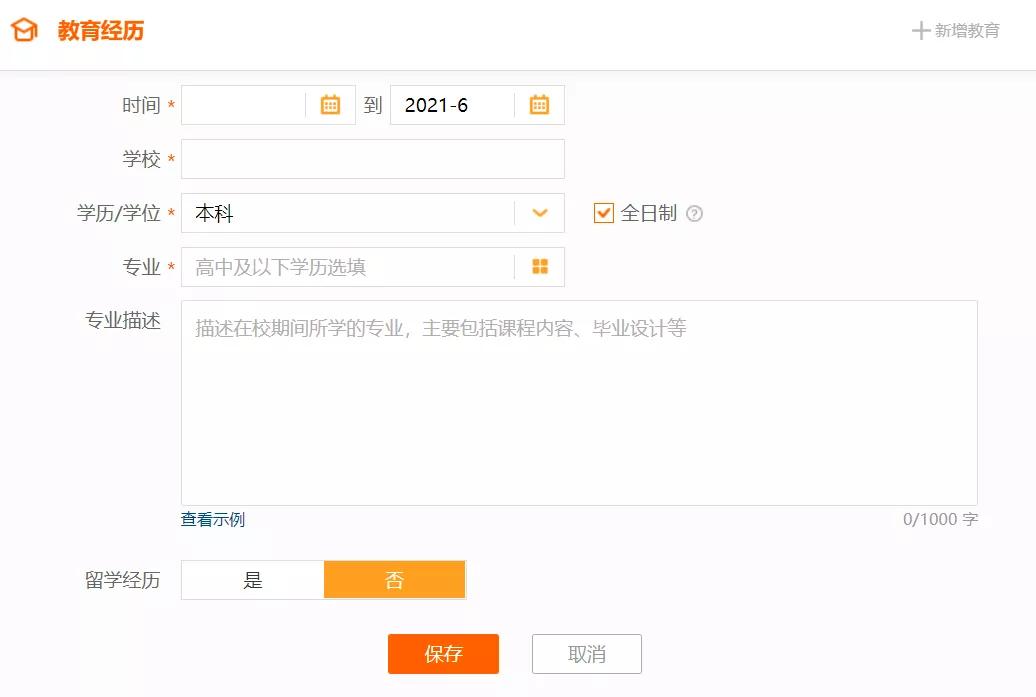Viewport: 1036px width, 697px height.
Task: Click the 保存 save button
Action: 443,654
